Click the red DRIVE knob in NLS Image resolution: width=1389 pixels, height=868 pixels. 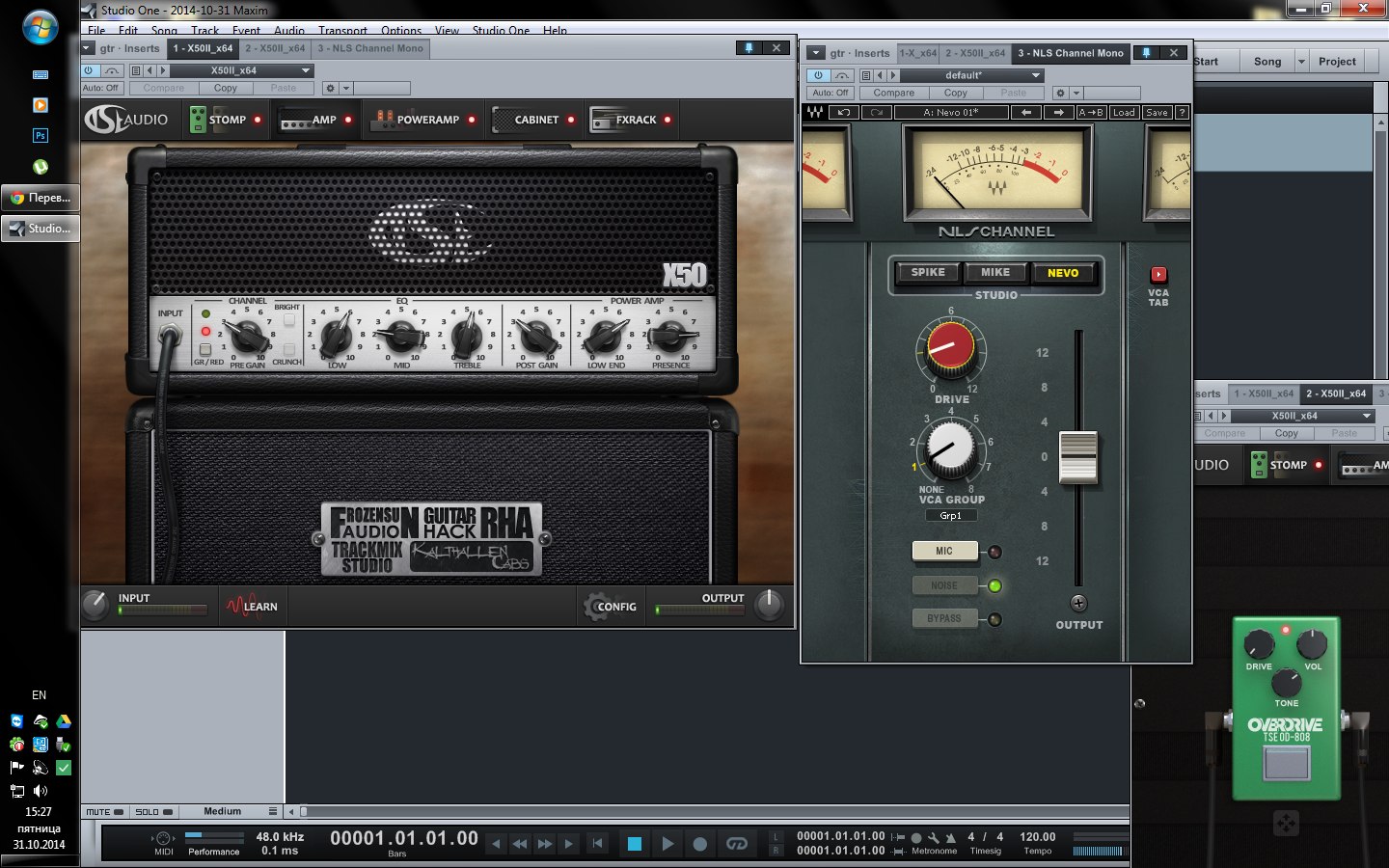tap(951, 348)
